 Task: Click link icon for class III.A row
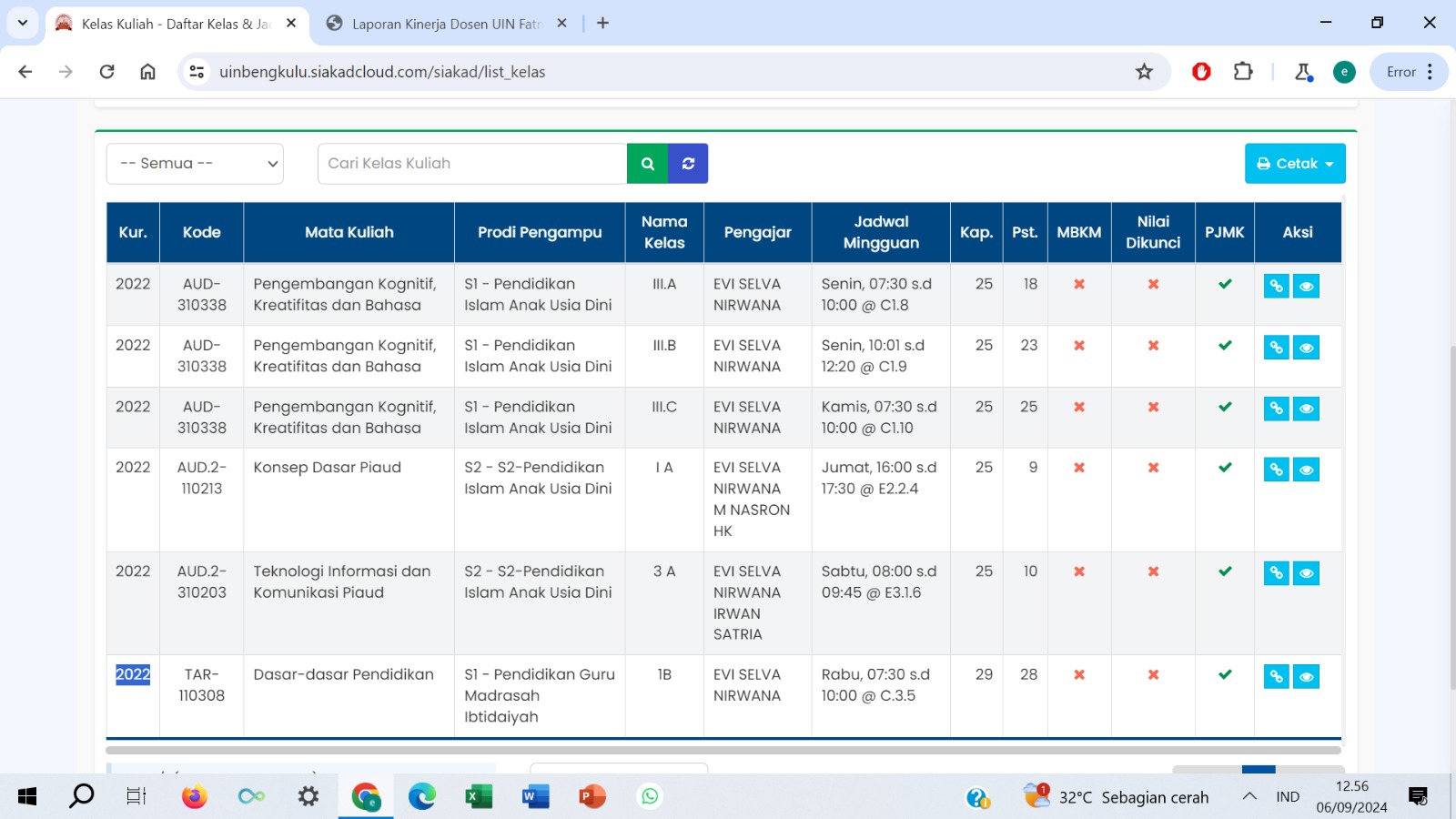1276,287
